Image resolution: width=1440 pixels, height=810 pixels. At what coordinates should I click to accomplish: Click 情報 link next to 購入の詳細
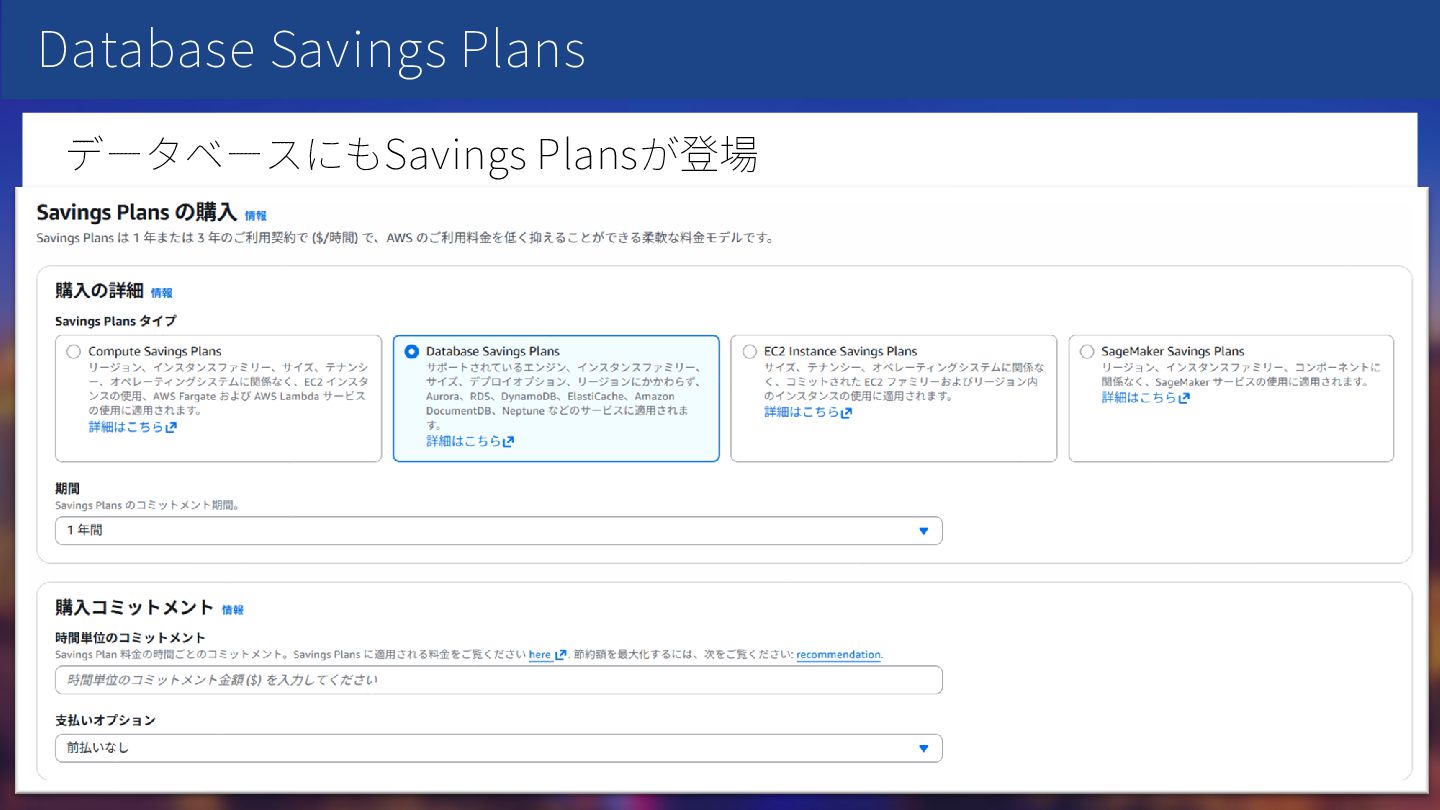pos(162,293)
